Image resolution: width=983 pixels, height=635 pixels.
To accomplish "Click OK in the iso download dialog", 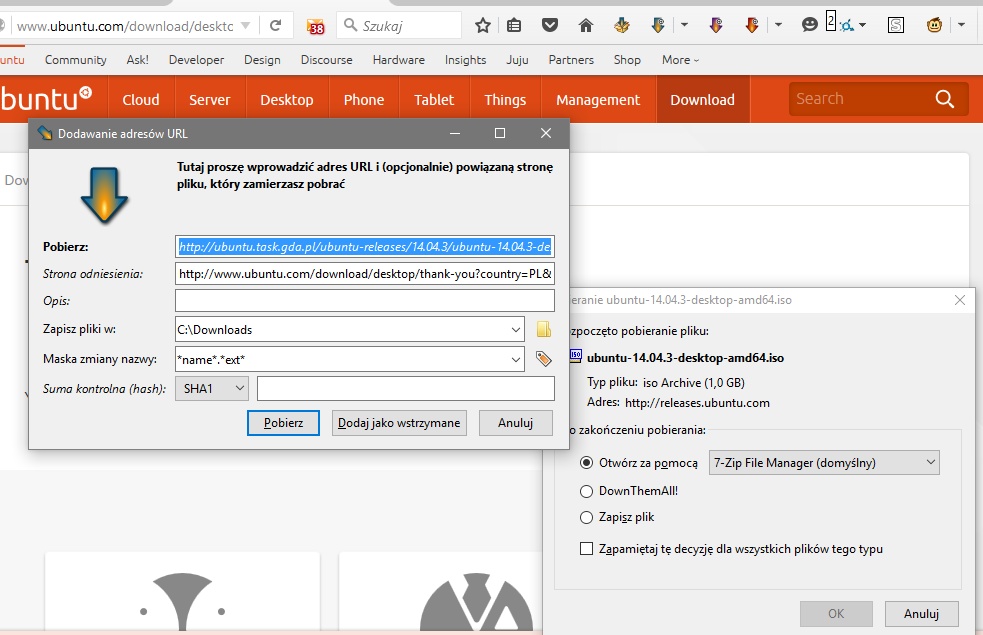I will (x=836, y=614).
